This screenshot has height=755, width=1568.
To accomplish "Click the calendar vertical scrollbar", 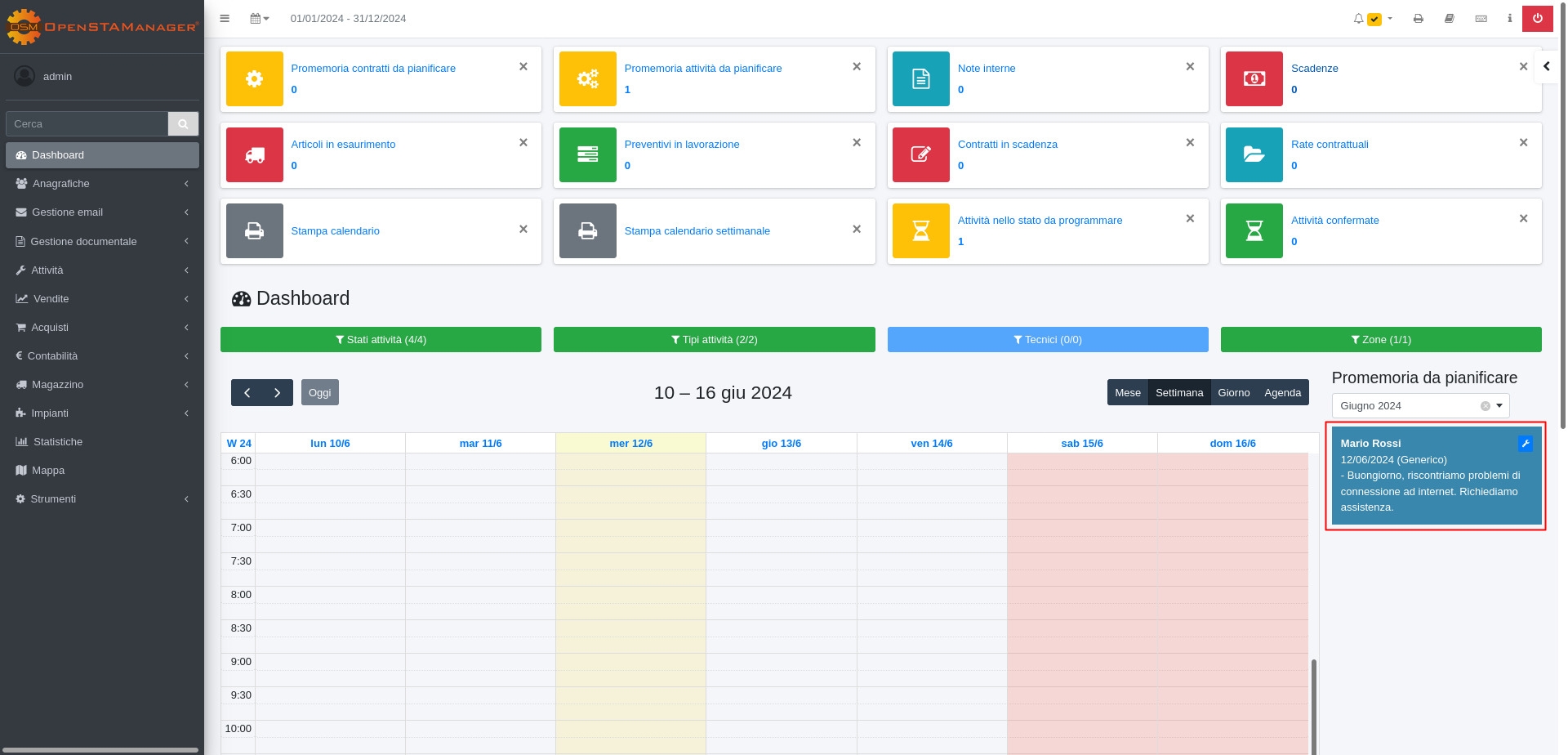I will click(1313, 703).
